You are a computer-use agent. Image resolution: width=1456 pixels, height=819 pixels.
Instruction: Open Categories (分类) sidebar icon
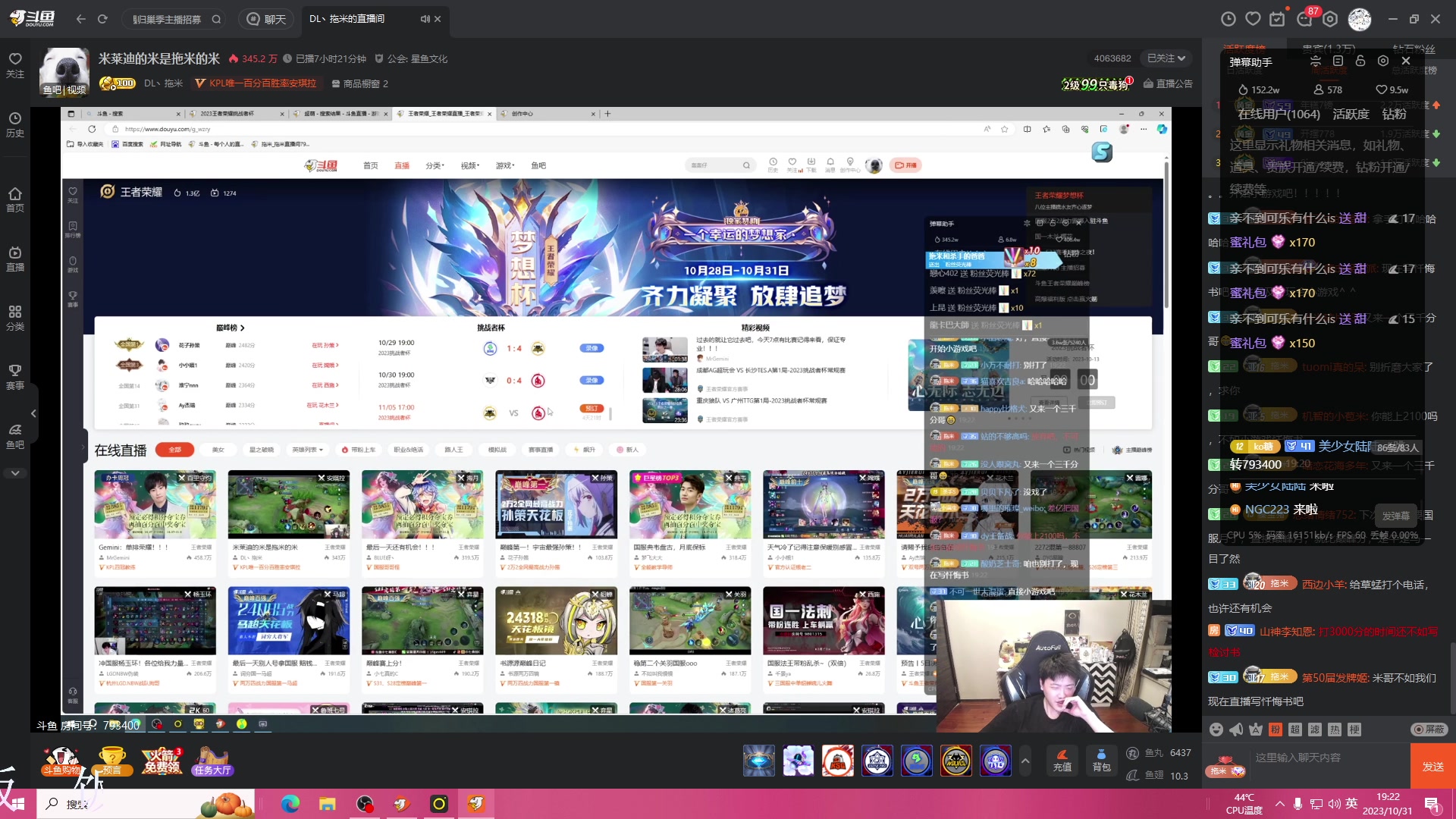click(15, 318)
